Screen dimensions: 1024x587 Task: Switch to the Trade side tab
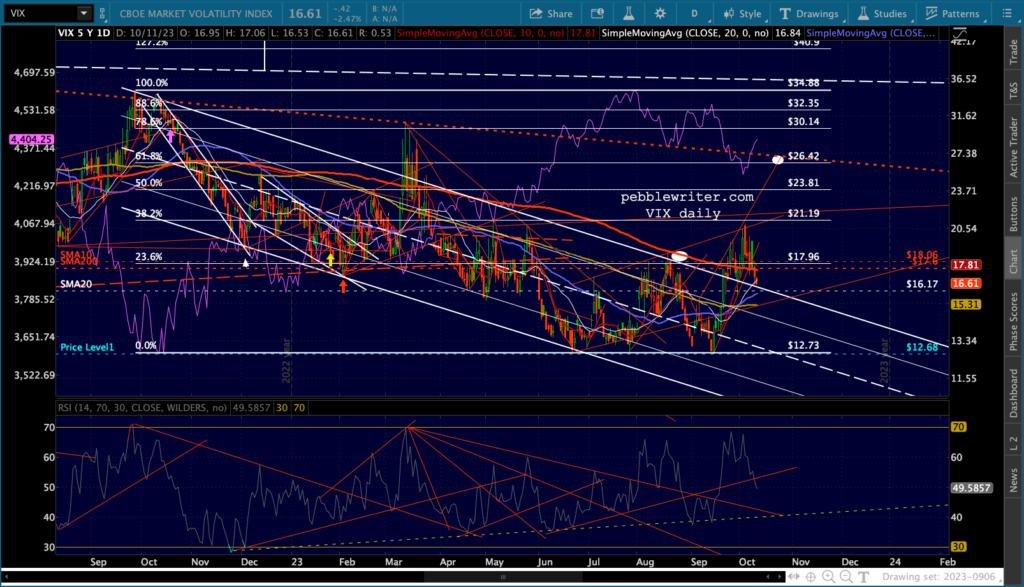(x=1011, y=48)
